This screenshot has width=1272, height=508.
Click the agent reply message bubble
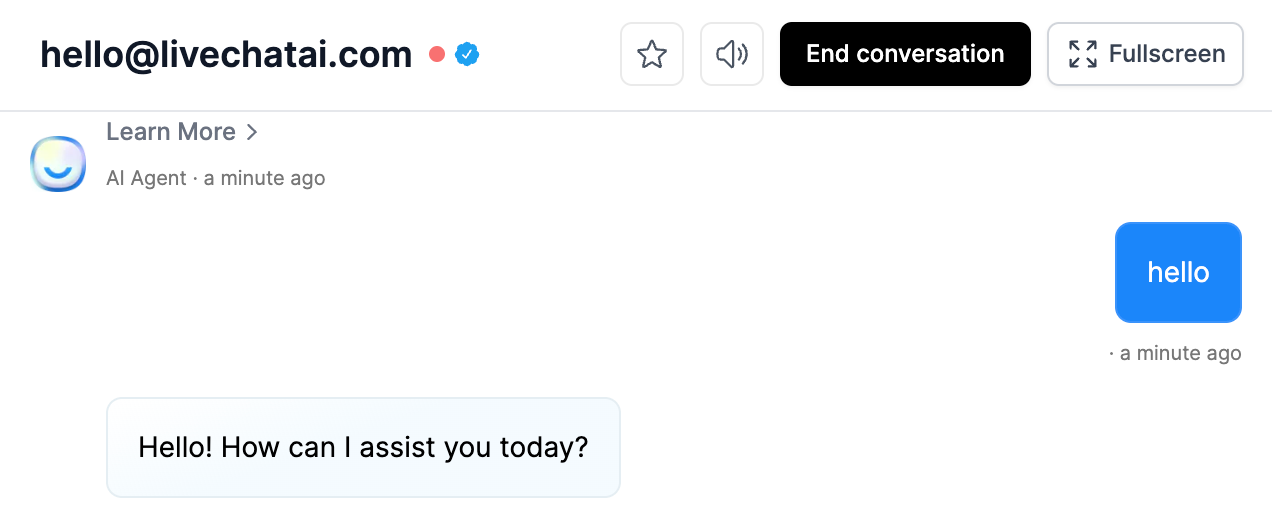363,447
